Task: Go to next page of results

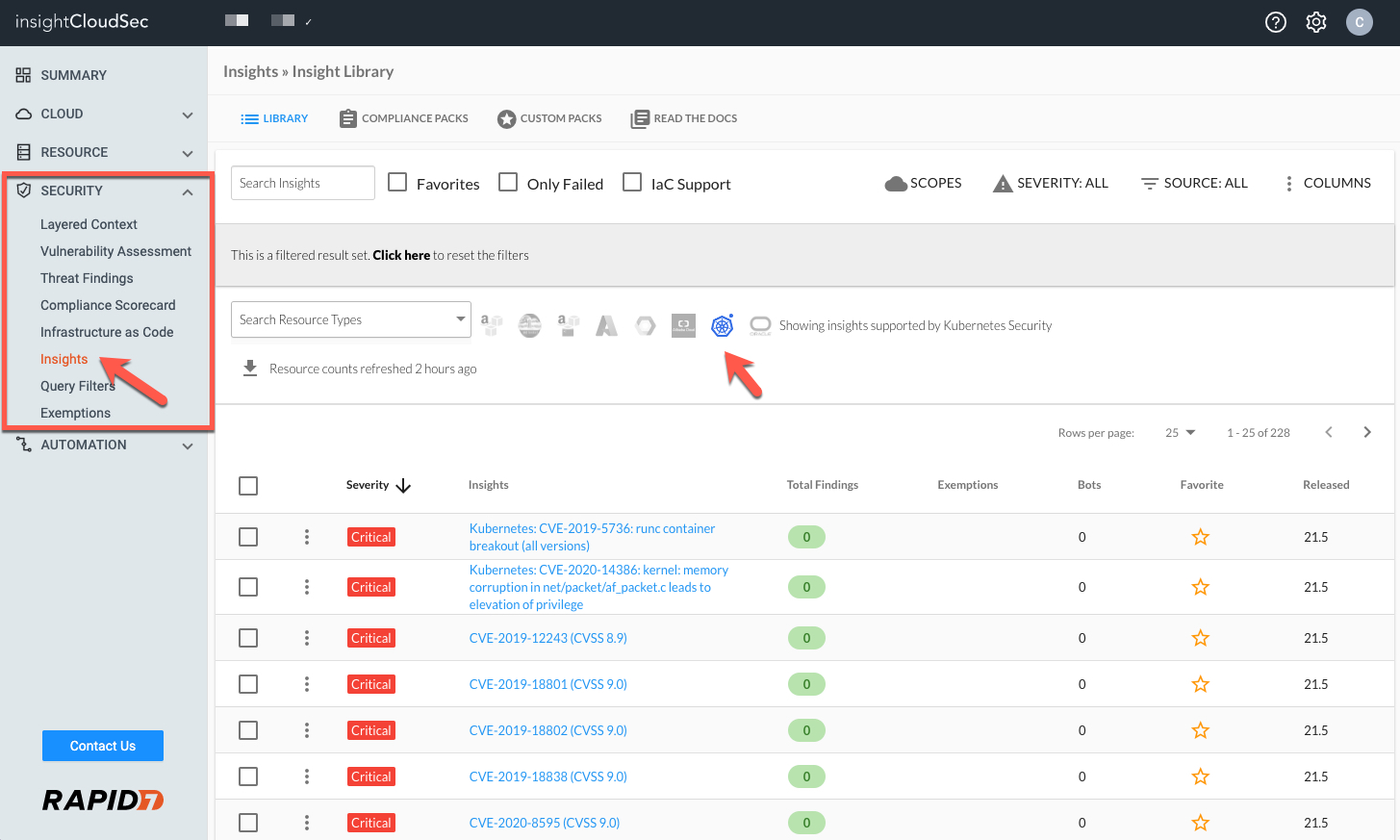Action: [x=1367, y=432]
